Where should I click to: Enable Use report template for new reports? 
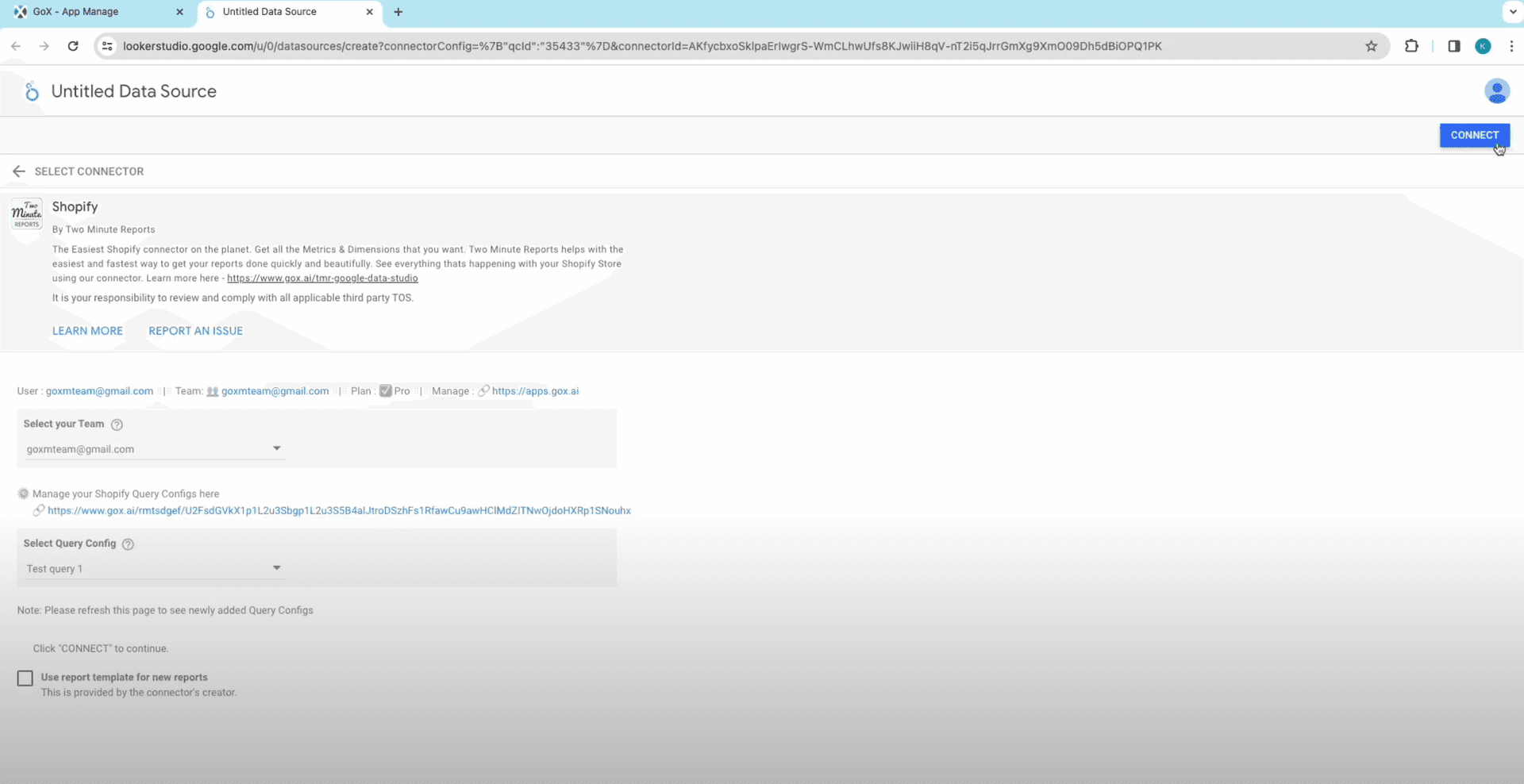pyautogui.click(x=25, y=678)
